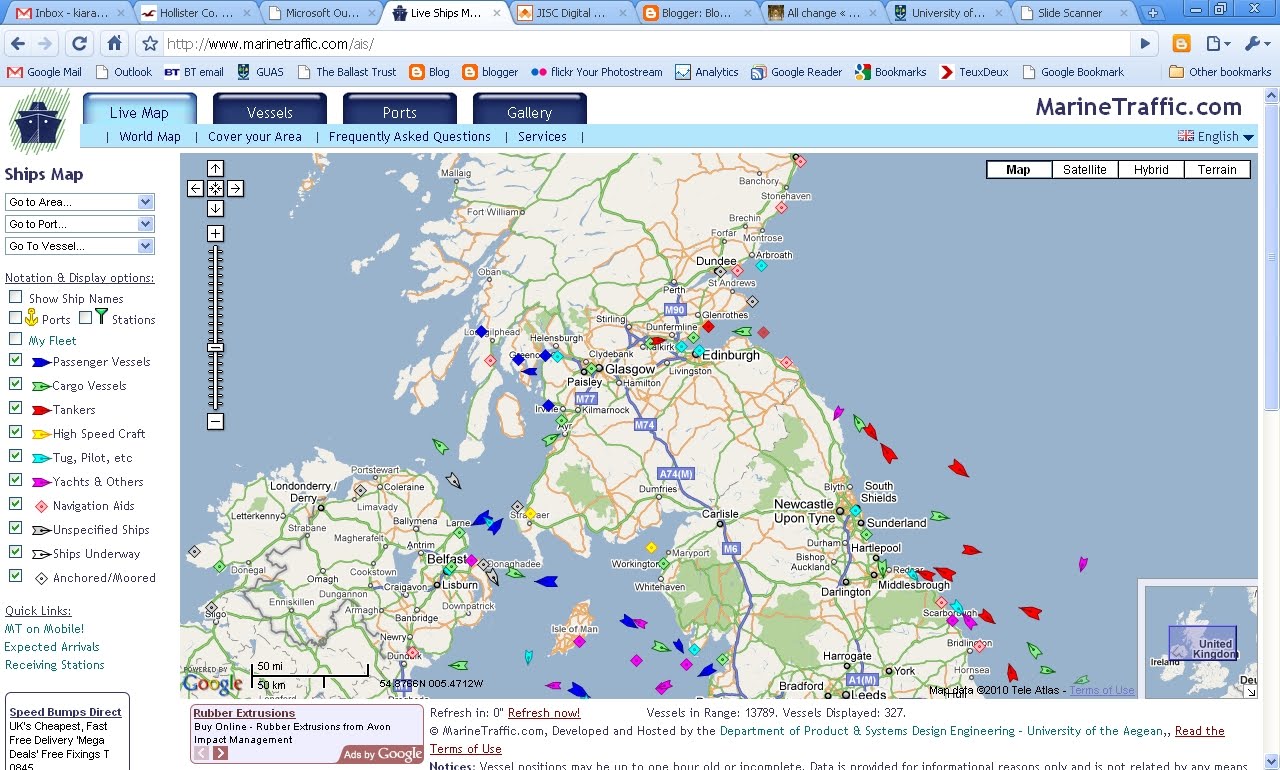1280x770 pixels.
Task: Pan the map down
Action: coord(215,208)
